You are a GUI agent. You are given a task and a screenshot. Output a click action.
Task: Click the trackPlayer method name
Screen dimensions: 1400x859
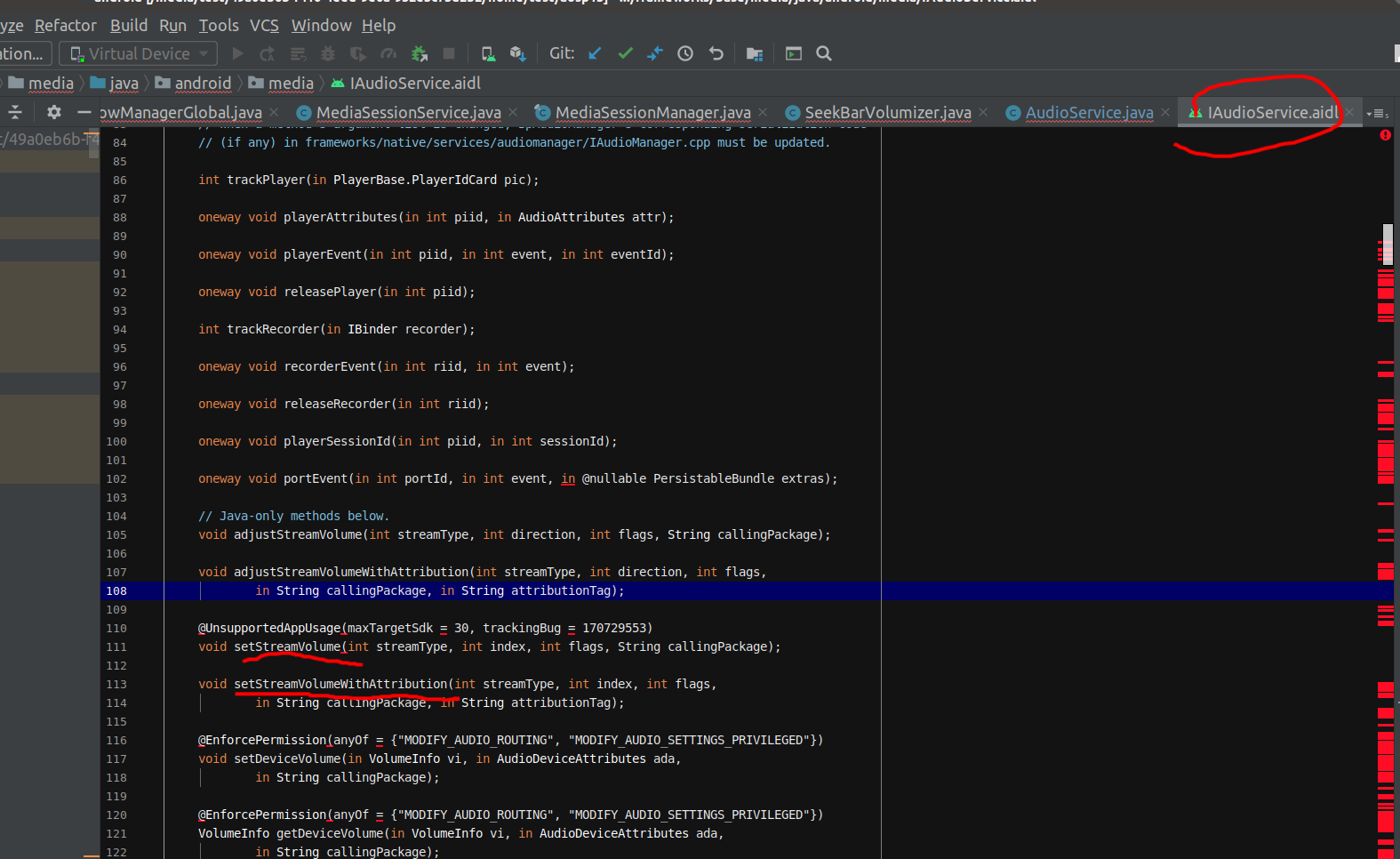click(x=266, y=180)
